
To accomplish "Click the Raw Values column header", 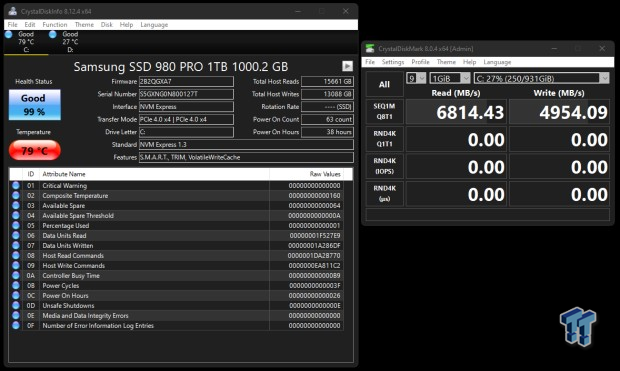I will pos(306,174).
